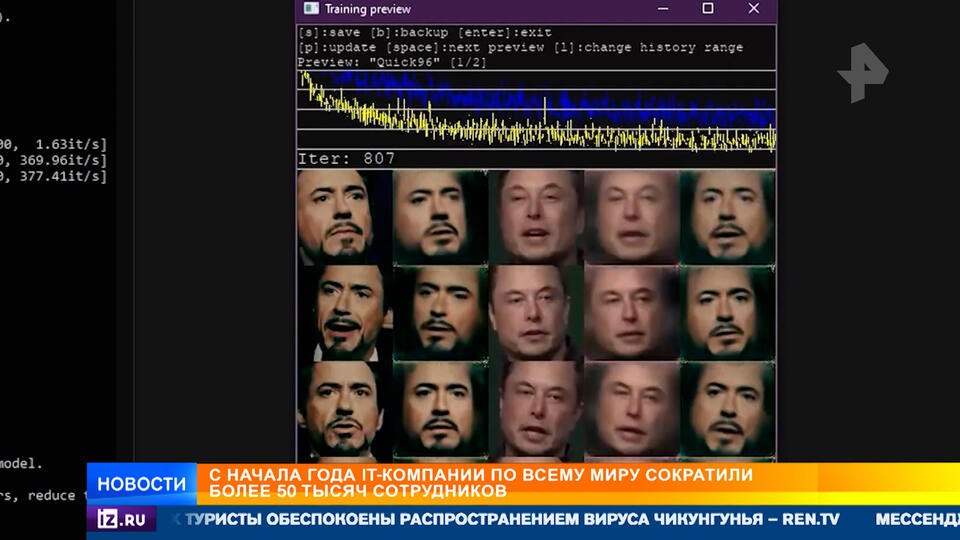960x540 pixels.
Task: Close the Training preview window
Action: 754,9
